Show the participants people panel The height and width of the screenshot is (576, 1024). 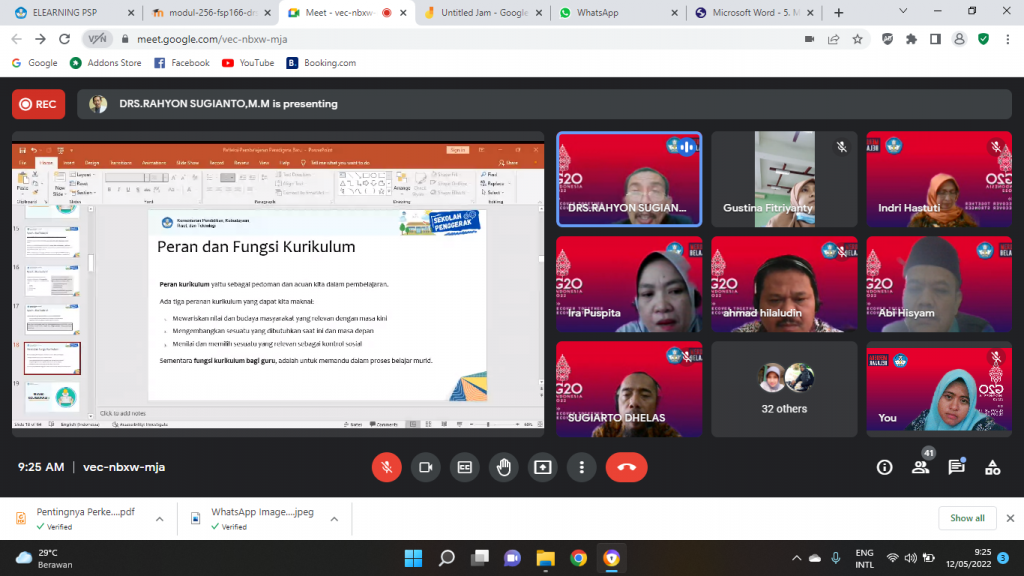pyautogui.click(x=920, y=467)
